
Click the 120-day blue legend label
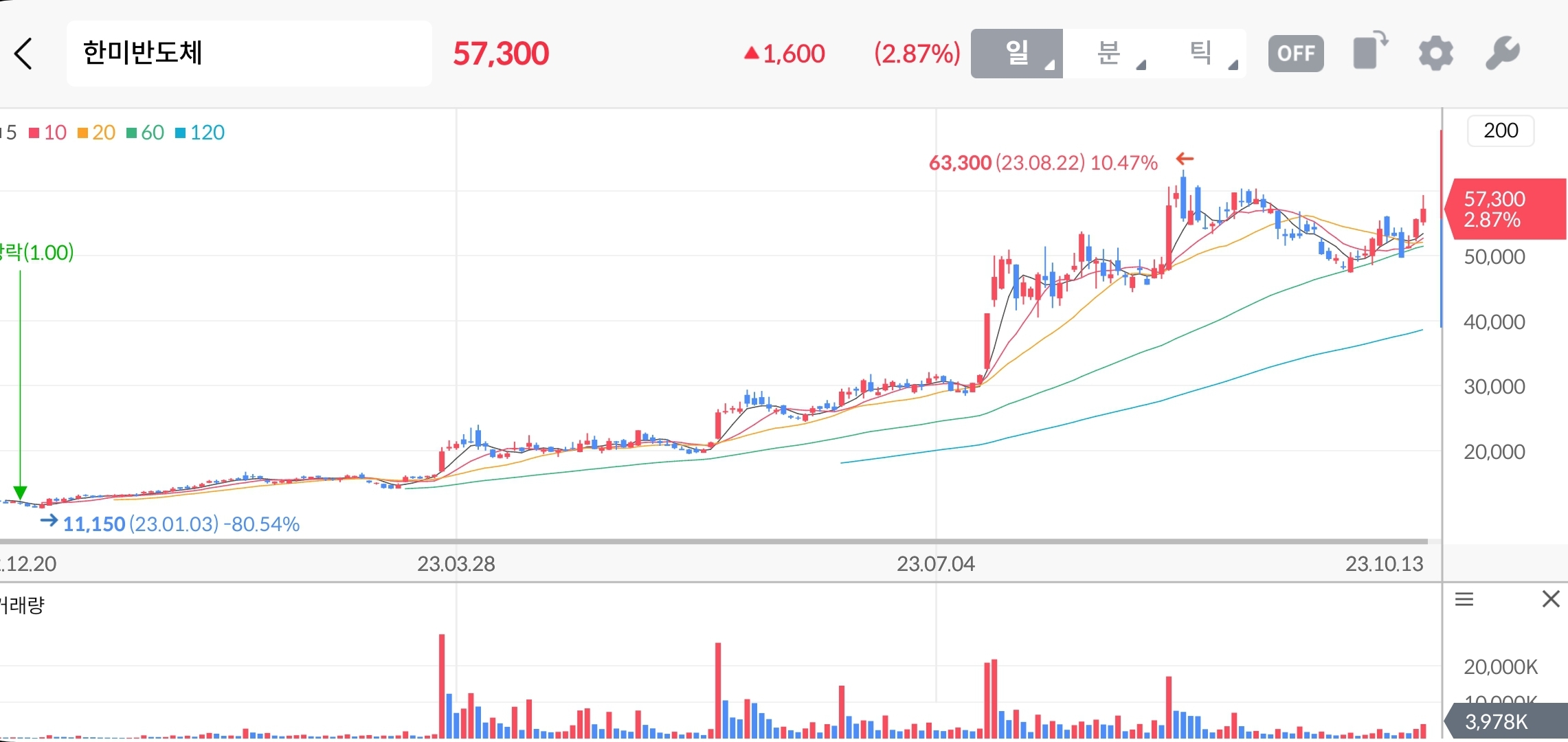(207, 133)
